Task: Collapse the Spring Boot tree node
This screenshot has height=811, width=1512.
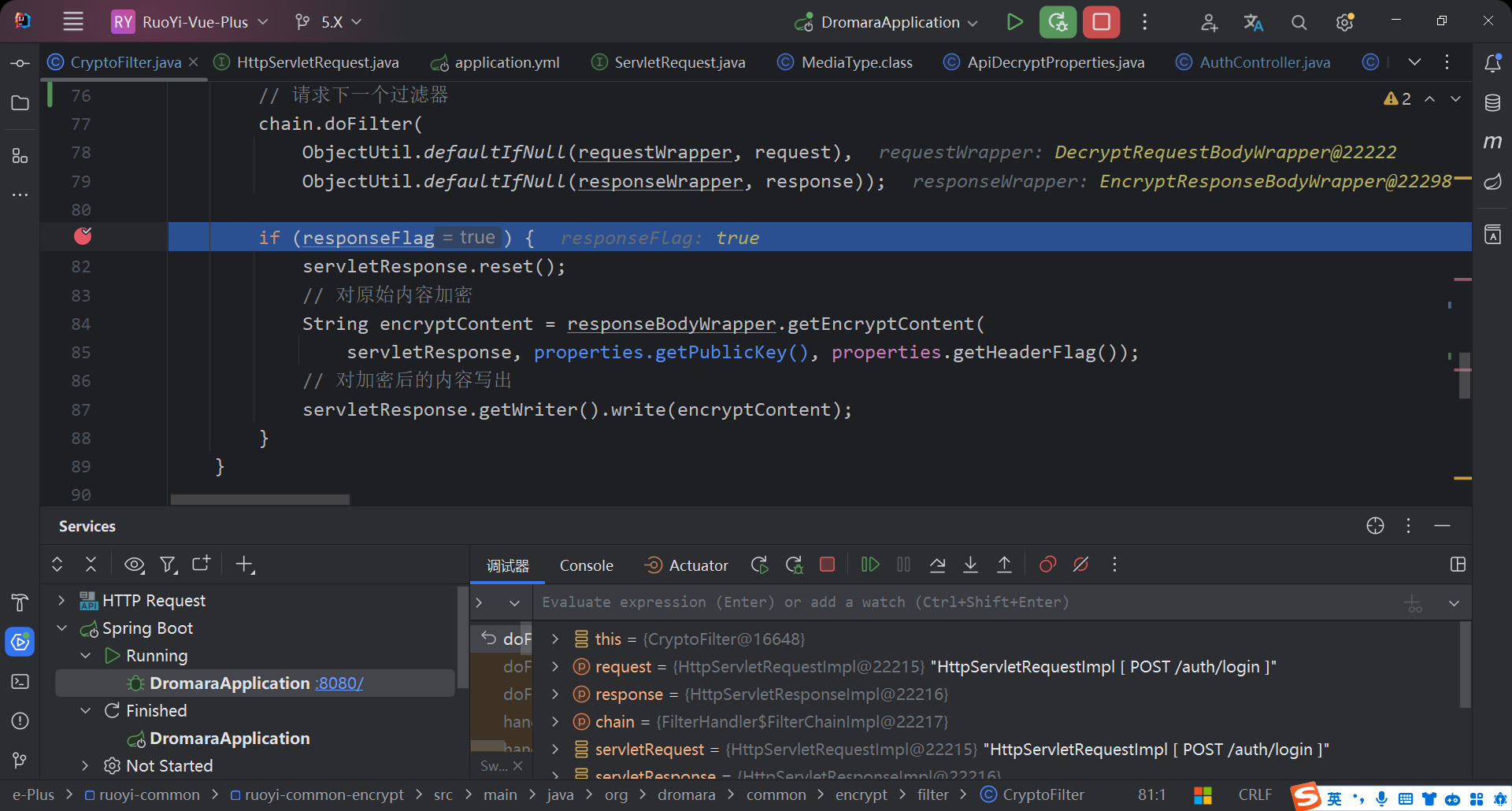Action: click(61, 628)
